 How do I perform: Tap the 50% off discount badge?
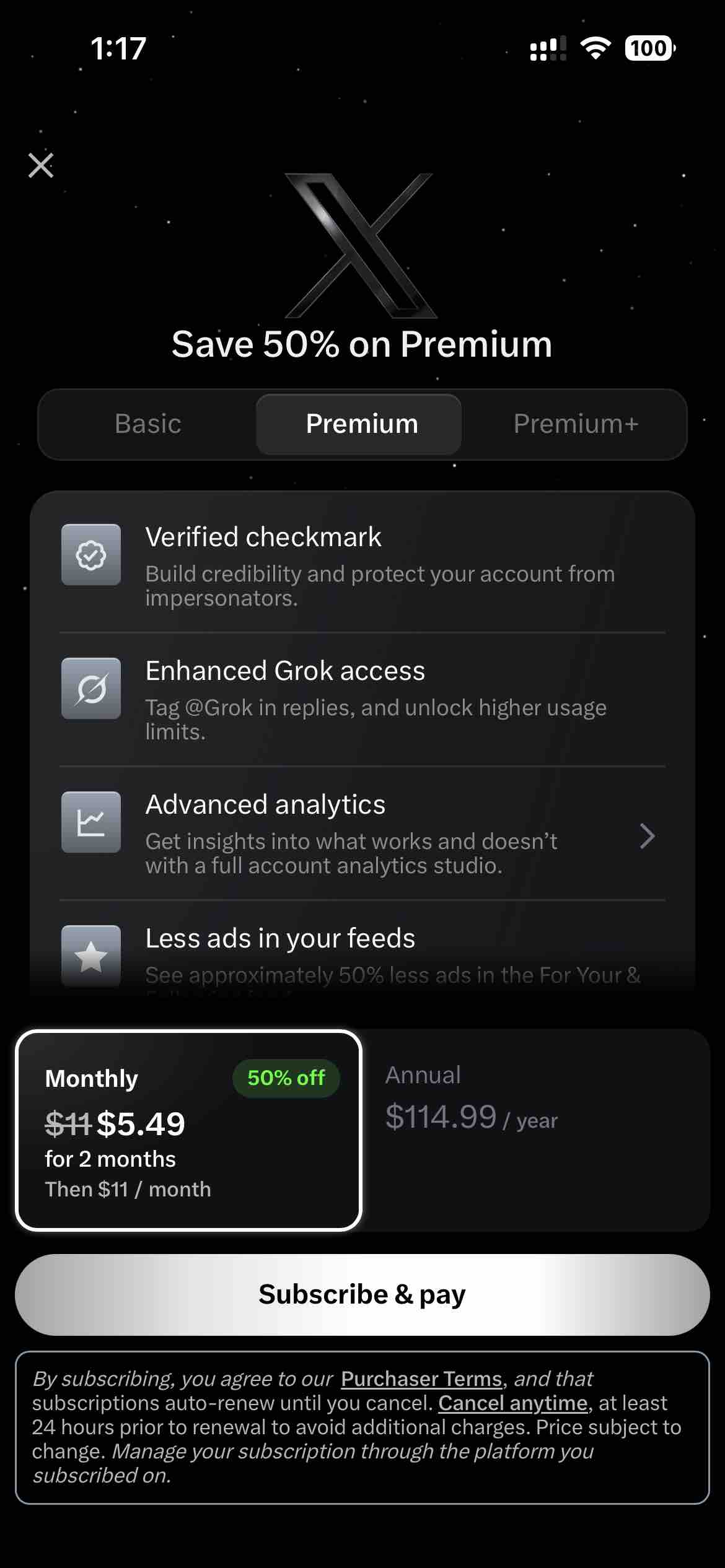pyautogui.click(x=286, y=1078)
